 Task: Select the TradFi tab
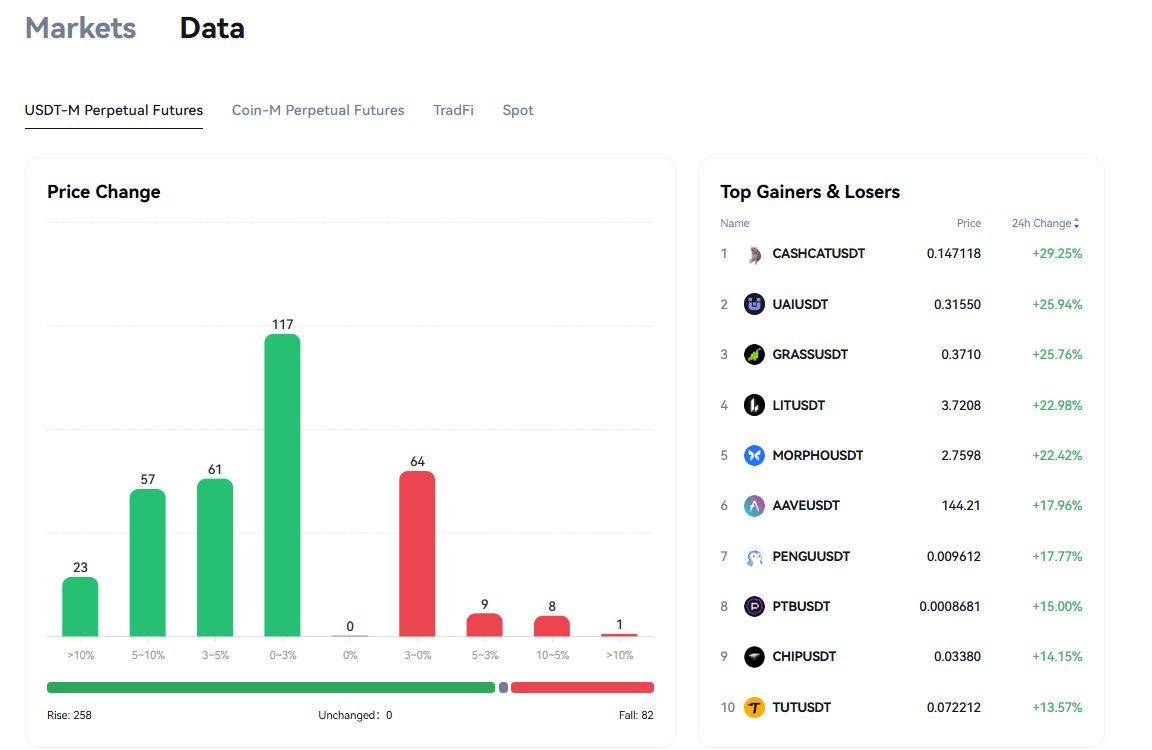click(x=453, y=110)
